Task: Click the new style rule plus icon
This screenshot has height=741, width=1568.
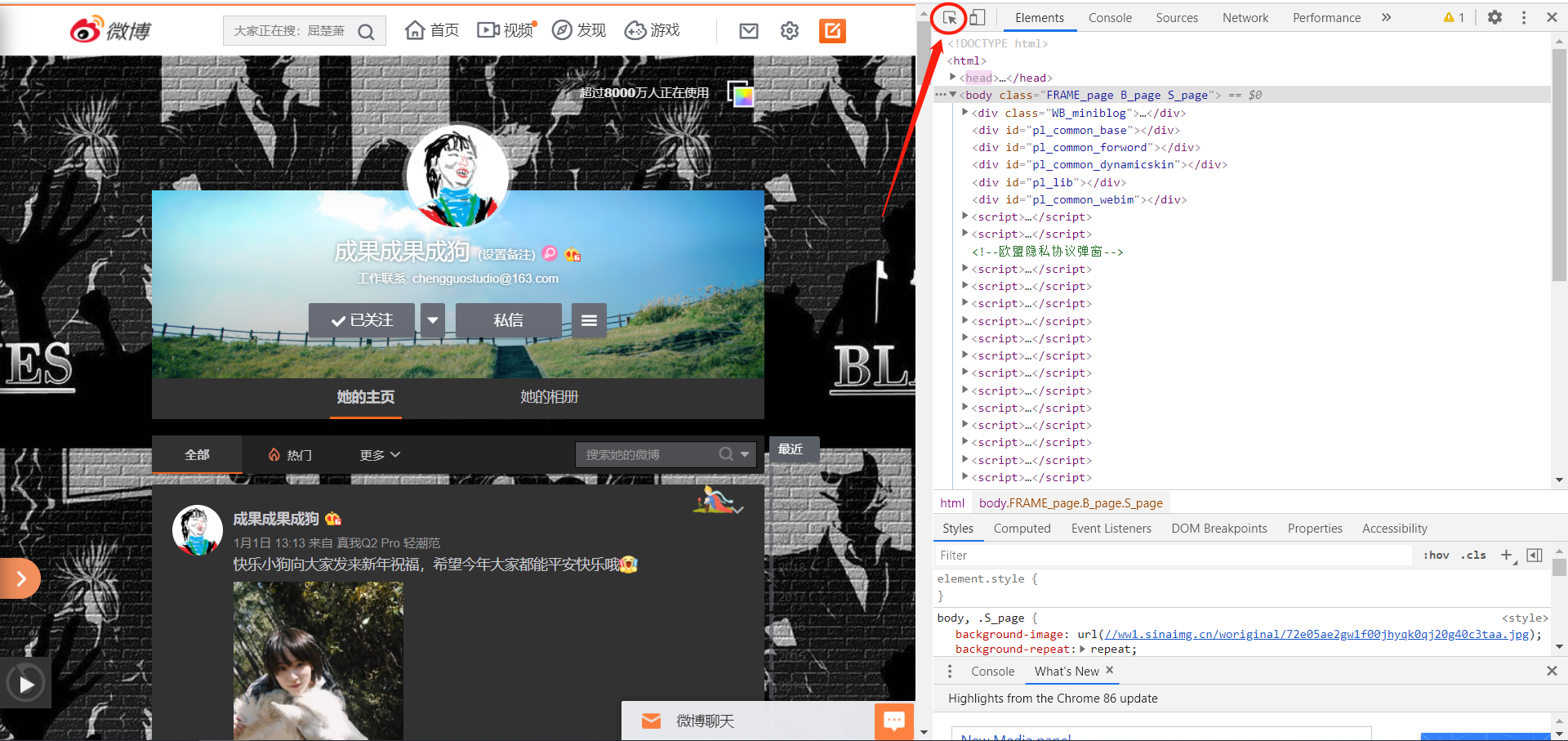Action: point(1508,556)
